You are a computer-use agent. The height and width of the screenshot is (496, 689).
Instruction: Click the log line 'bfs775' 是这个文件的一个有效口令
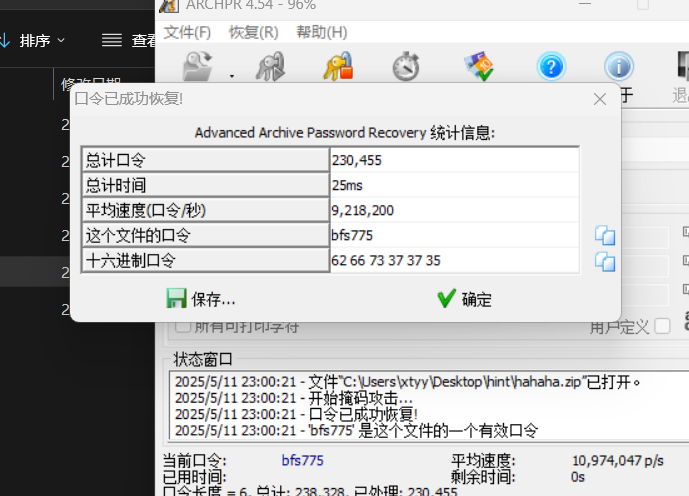coord(356,431)
